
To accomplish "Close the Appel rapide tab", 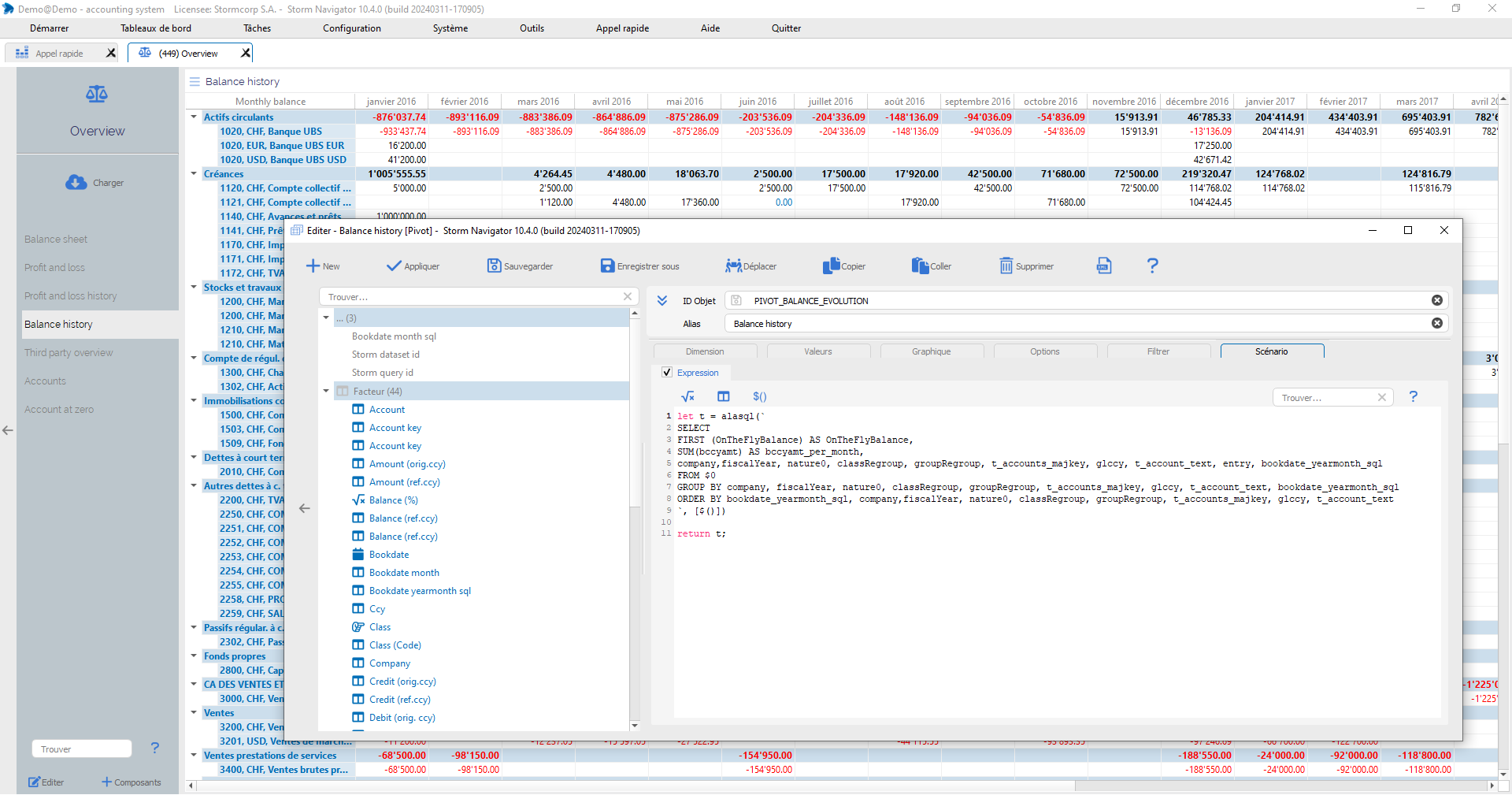I will pos(111,53).
